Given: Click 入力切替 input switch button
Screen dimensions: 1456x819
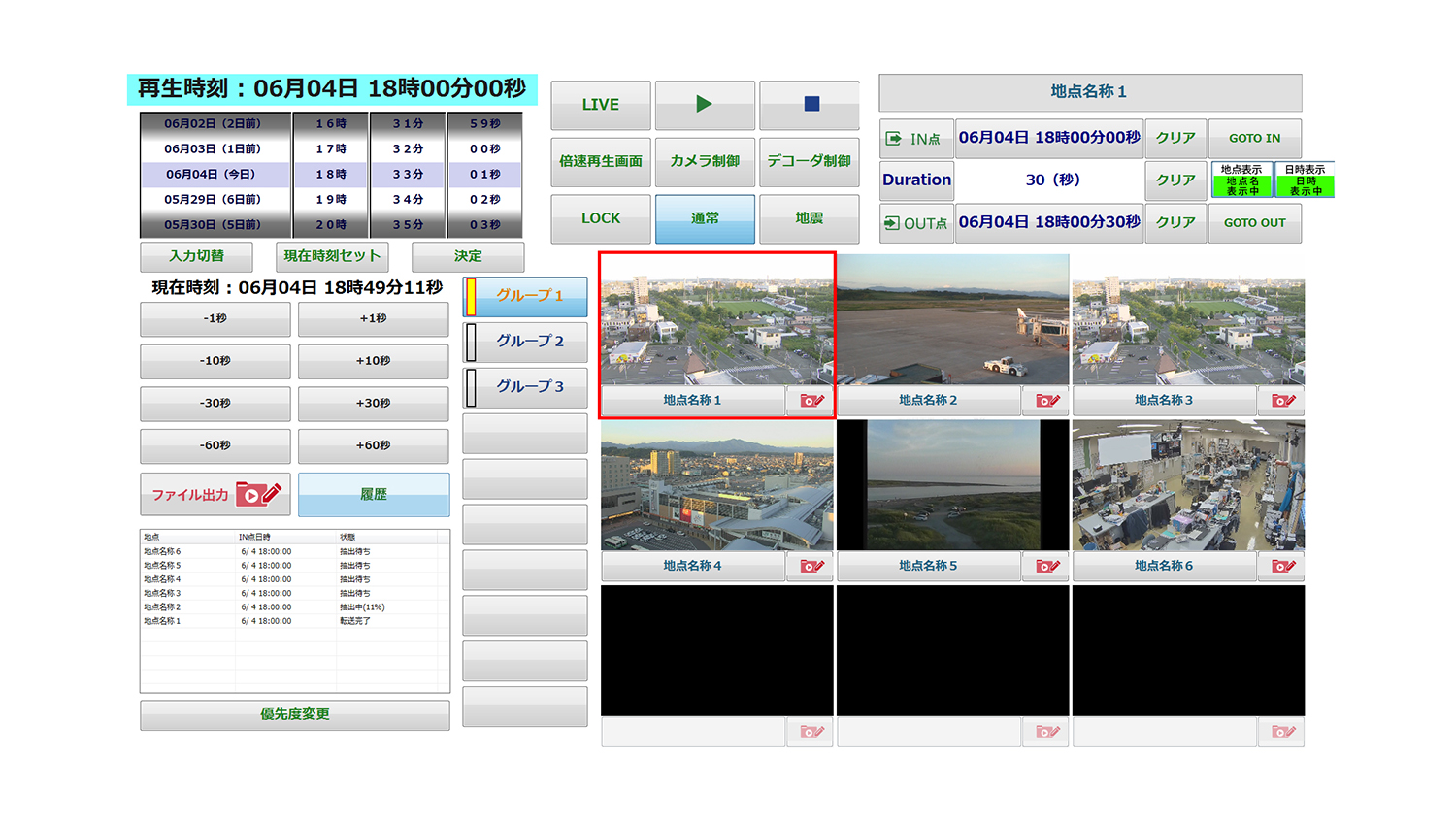Looking at the screenshot, I should [x=196, y=257].
